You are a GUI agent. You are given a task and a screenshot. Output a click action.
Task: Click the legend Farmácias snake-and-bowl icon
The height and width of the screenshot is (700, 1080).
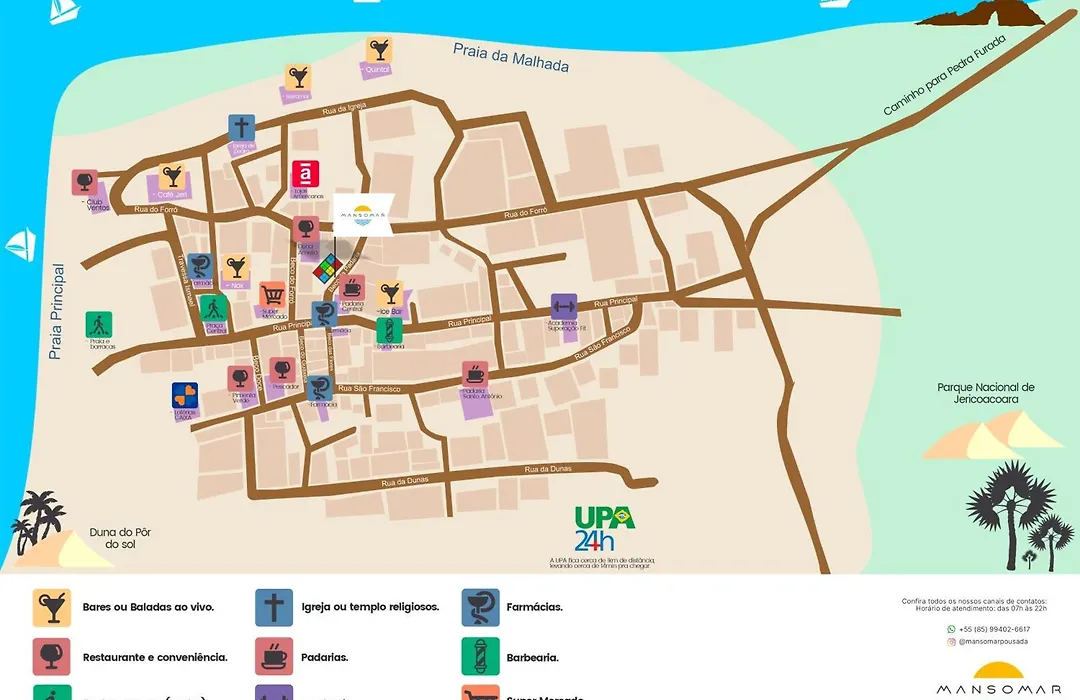click(481, 607)
